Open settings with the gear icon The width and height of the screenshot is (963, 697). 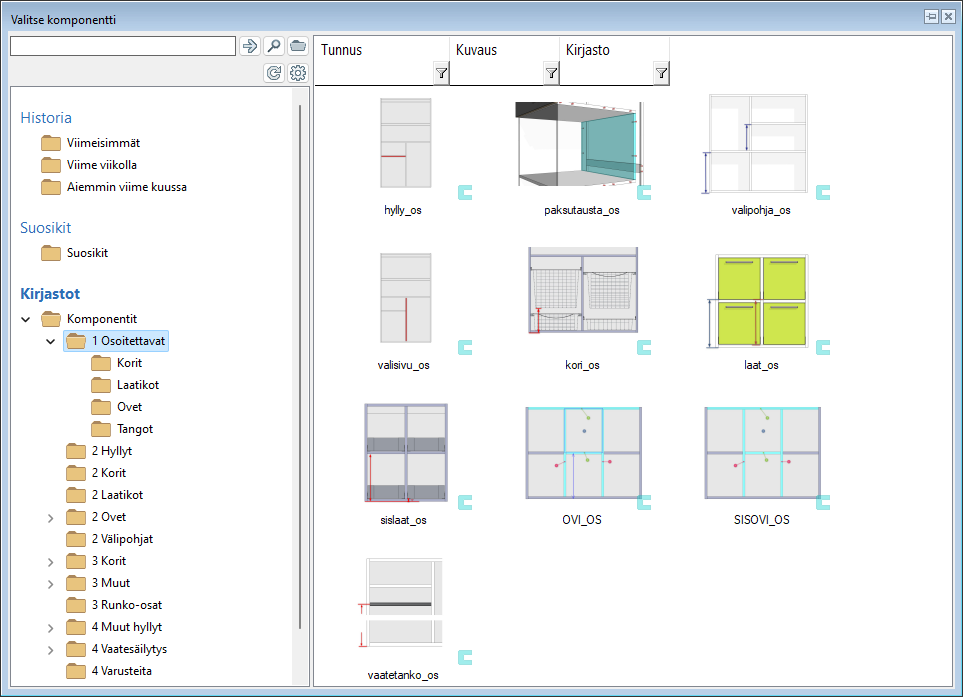click(x=298, y=73)
